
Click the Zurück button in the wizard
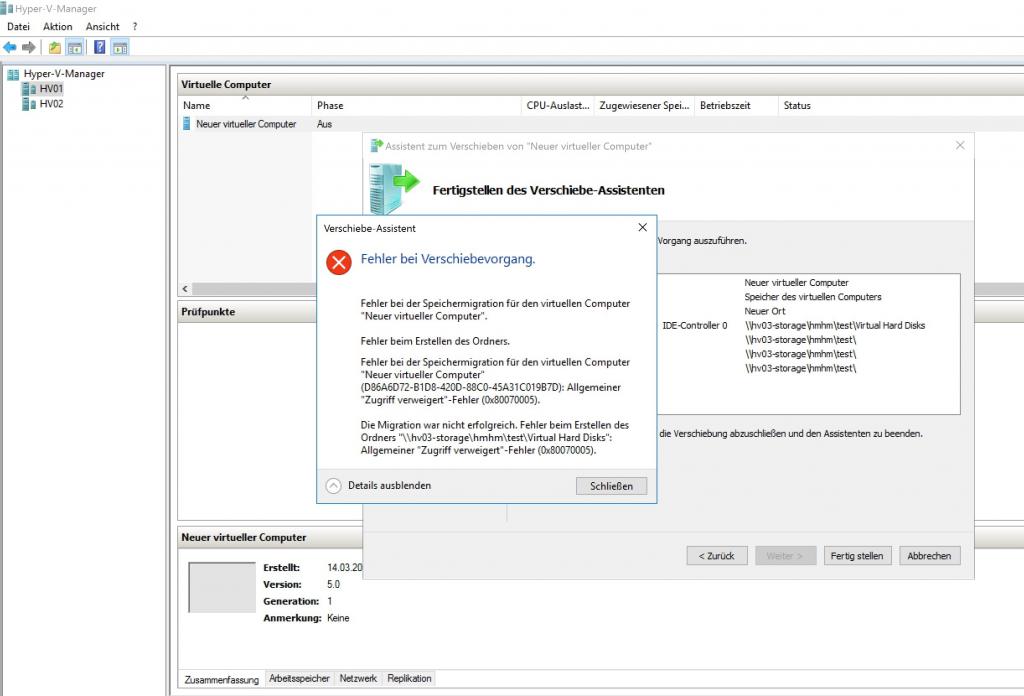(717, 556)
